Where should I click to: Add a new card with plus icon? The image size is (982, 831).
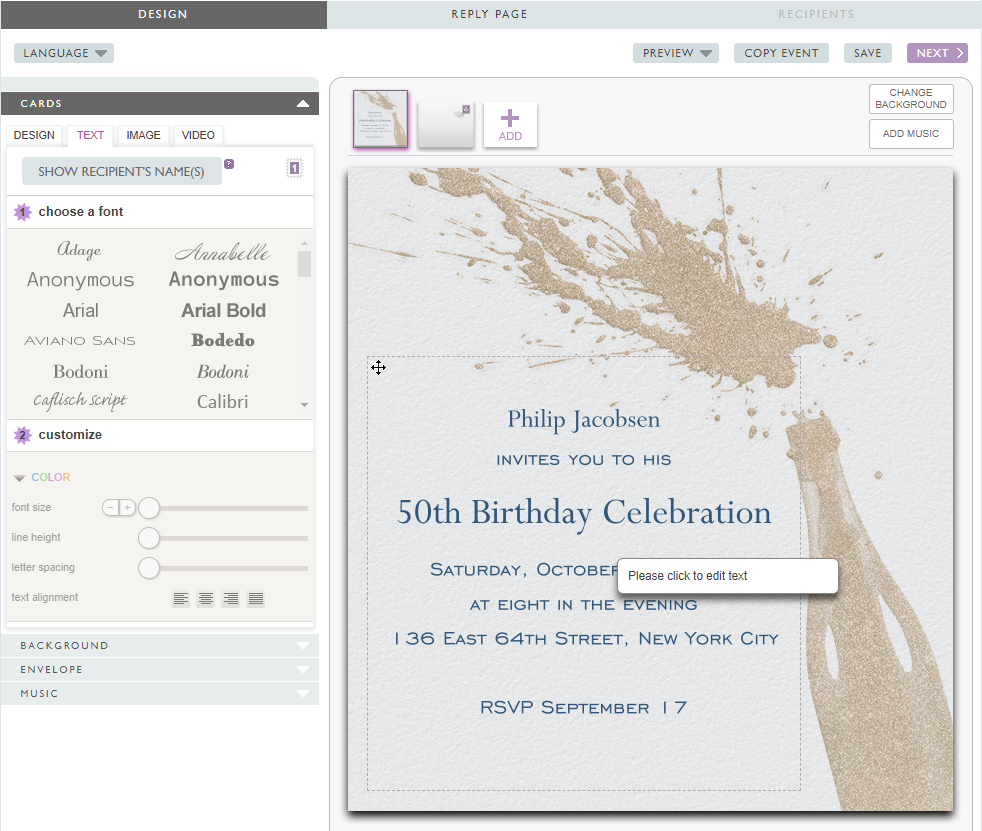click(x=510, y=125)
